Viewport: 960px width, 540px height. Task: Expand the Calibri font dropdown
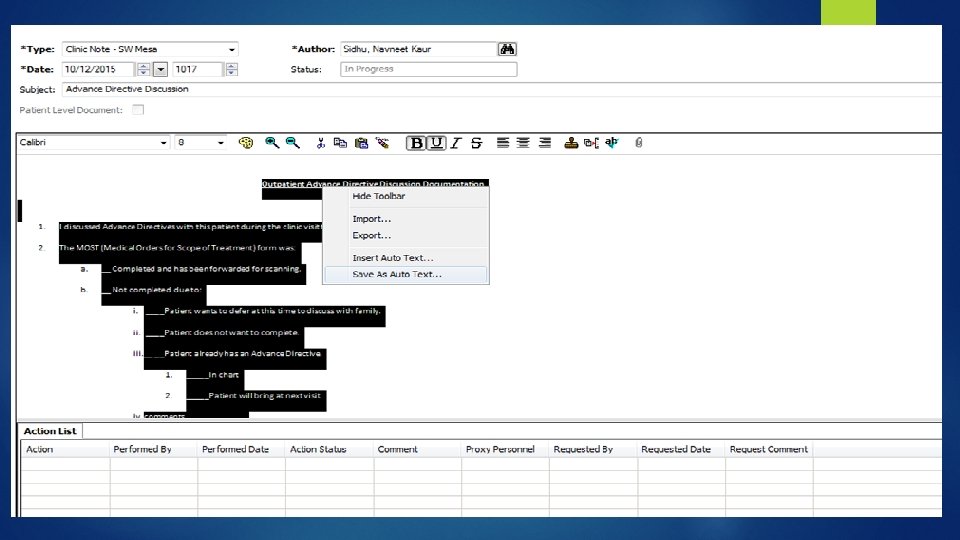coord(163,143)
